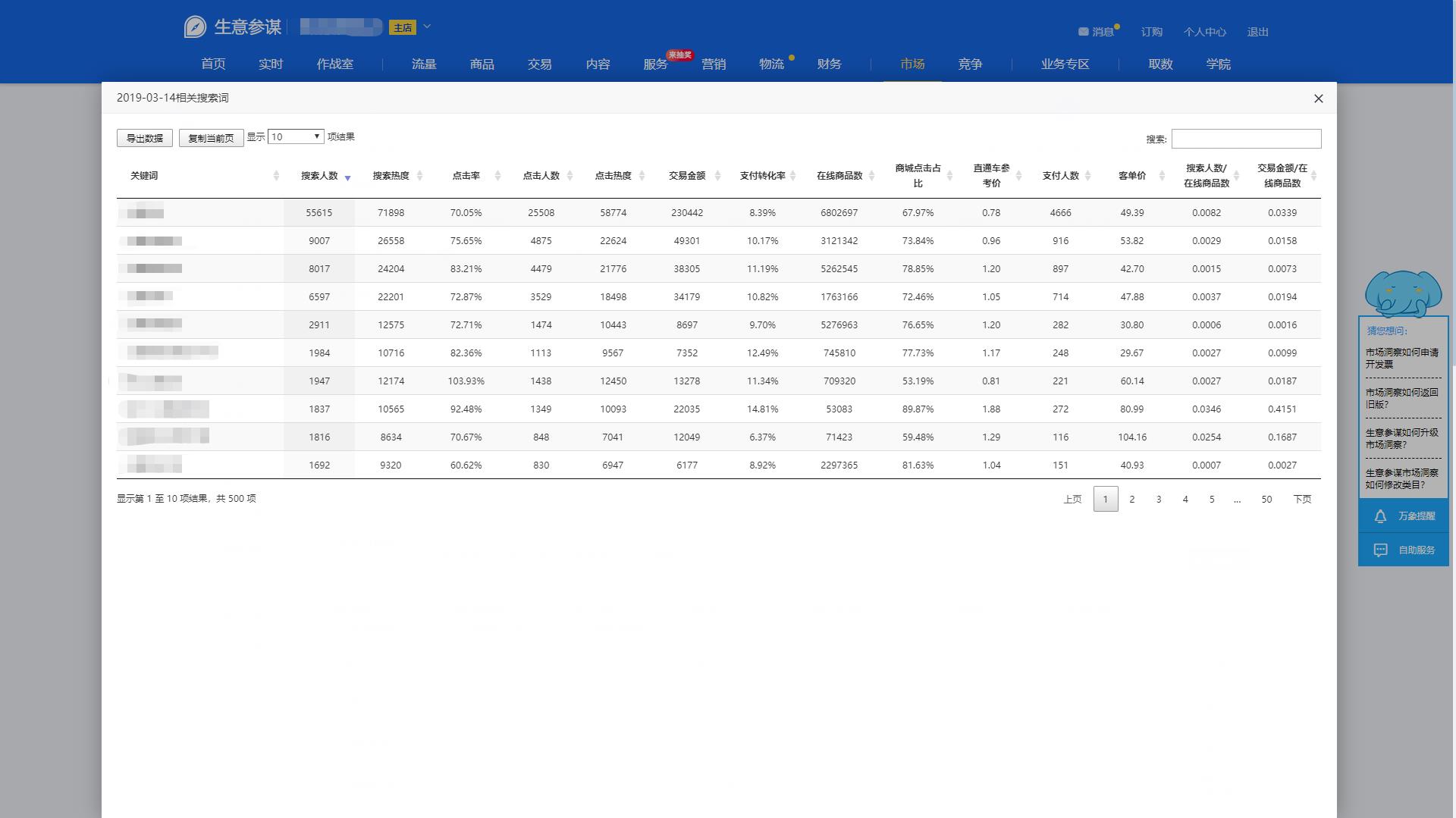Sort table by 支付转化率 arrows
1456x818 pixels.
792,176
